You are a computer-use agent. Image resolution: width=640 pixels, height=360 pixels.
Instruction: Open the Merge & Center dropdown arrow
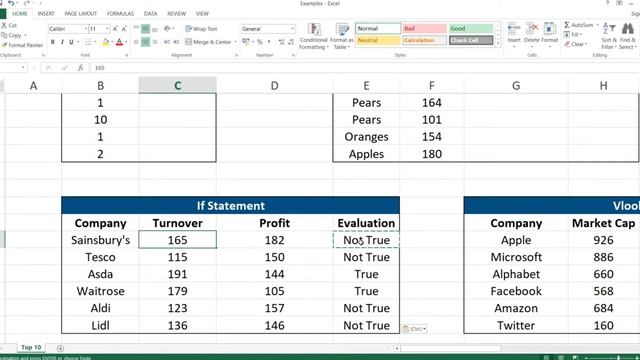point(236,42)
